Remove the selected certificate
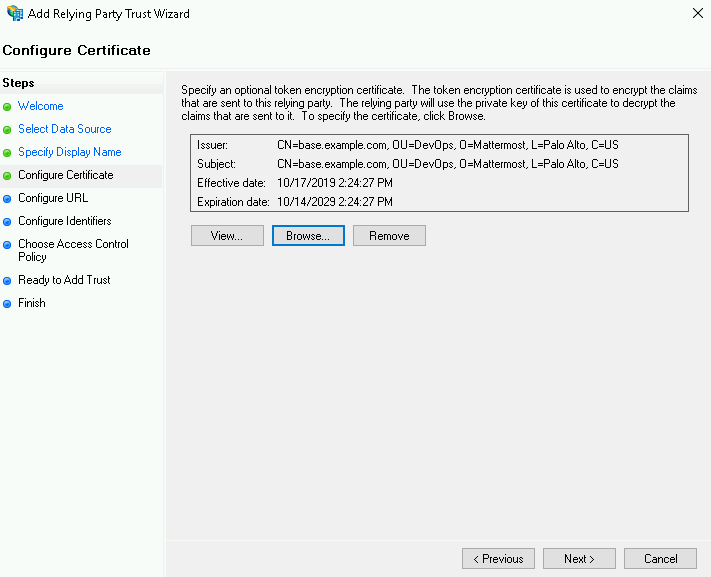 pyautogui.click(x=389, y=236)
